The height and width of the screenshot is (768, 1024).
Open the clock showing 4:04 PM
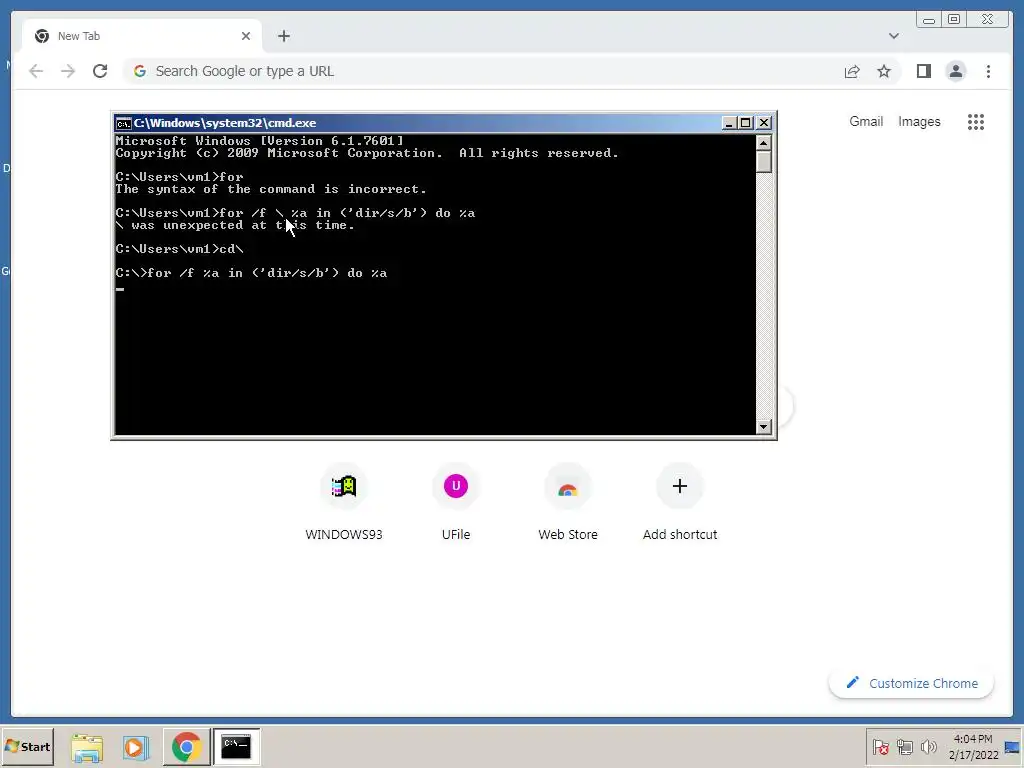(x=973, y=746)
